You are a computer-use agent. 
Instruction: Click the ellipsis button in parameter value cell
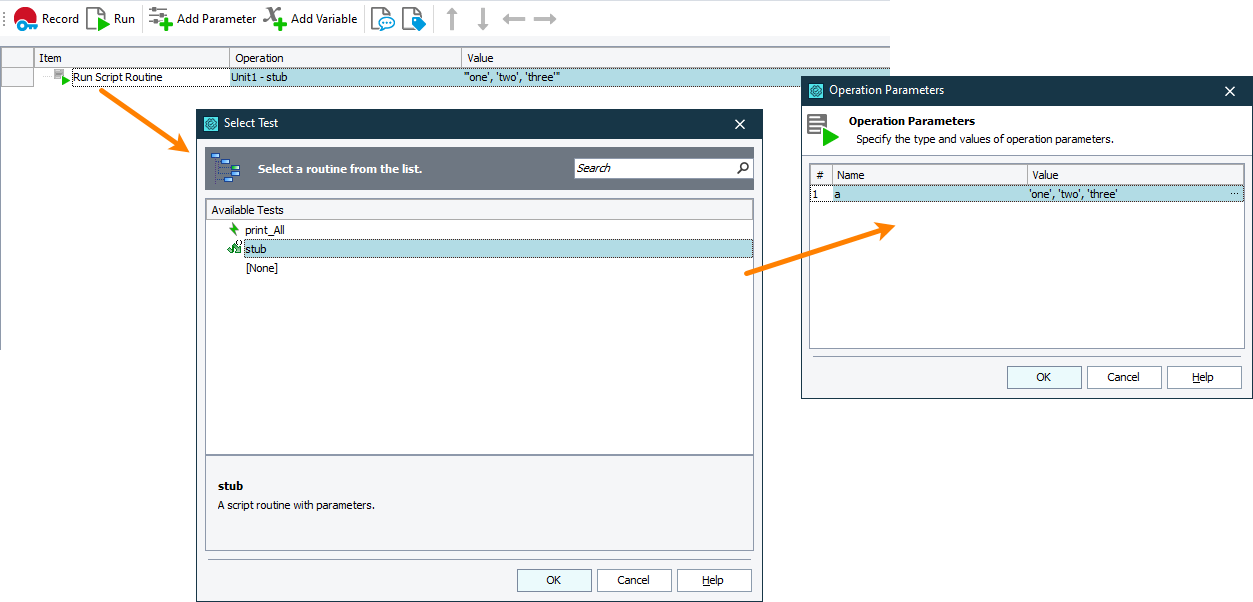click(1236, 194)
